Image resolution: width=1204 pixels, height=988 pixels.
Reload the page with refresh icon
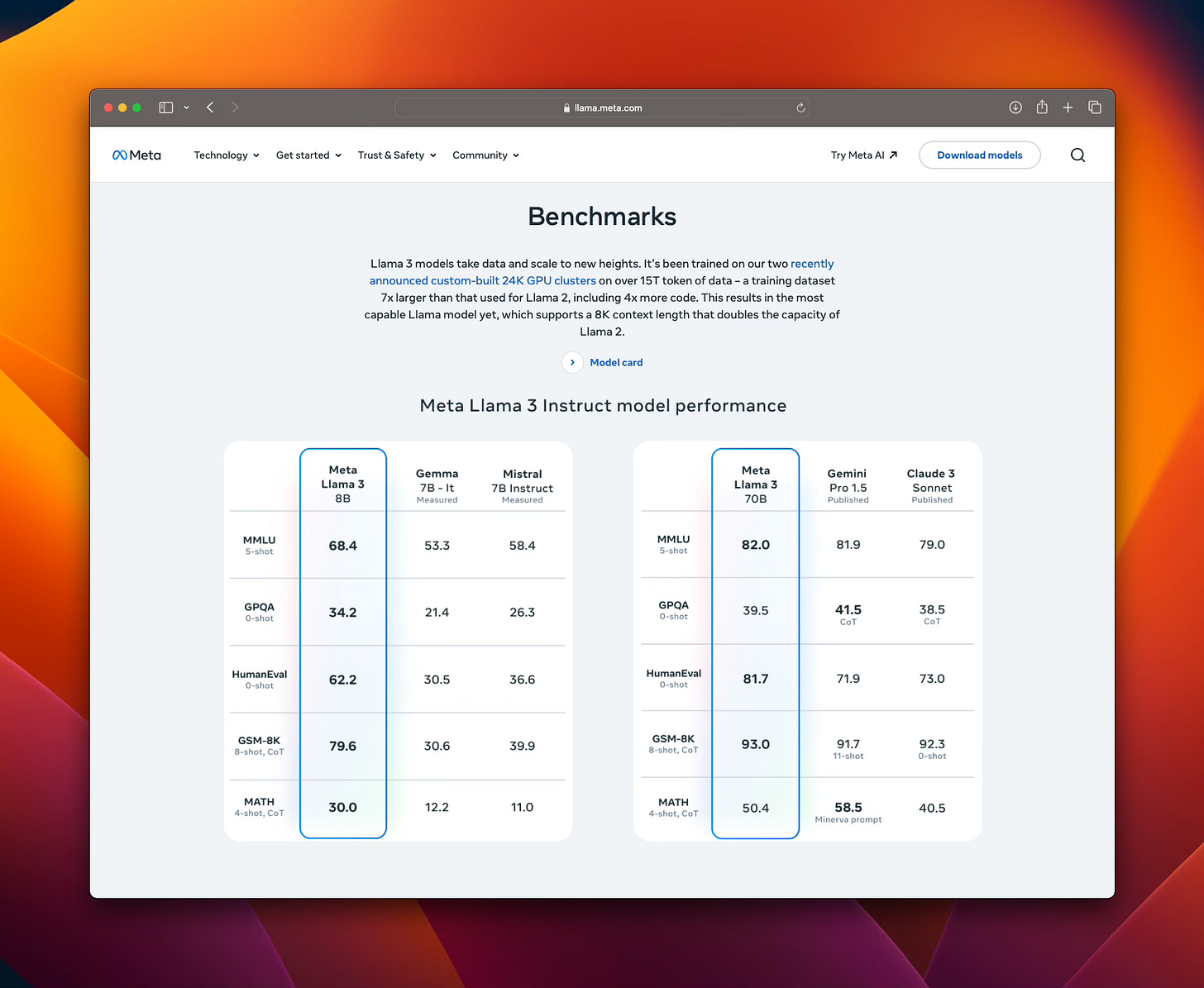pos(800,107)
